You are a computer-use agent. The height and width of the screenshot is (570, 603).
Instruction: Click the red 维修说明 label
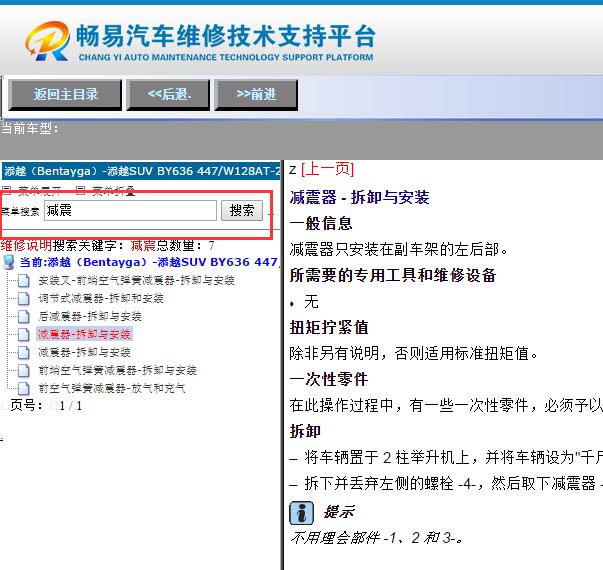pos(26,245)
